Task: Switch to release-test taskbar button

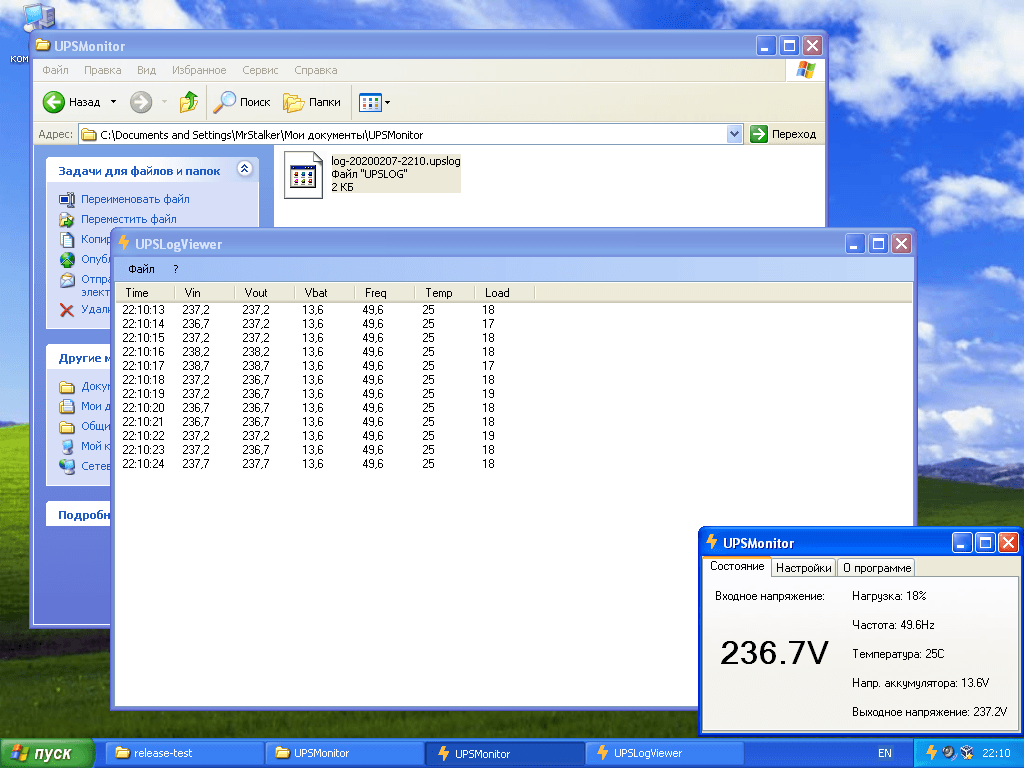Action: click(x=185, y=753)
